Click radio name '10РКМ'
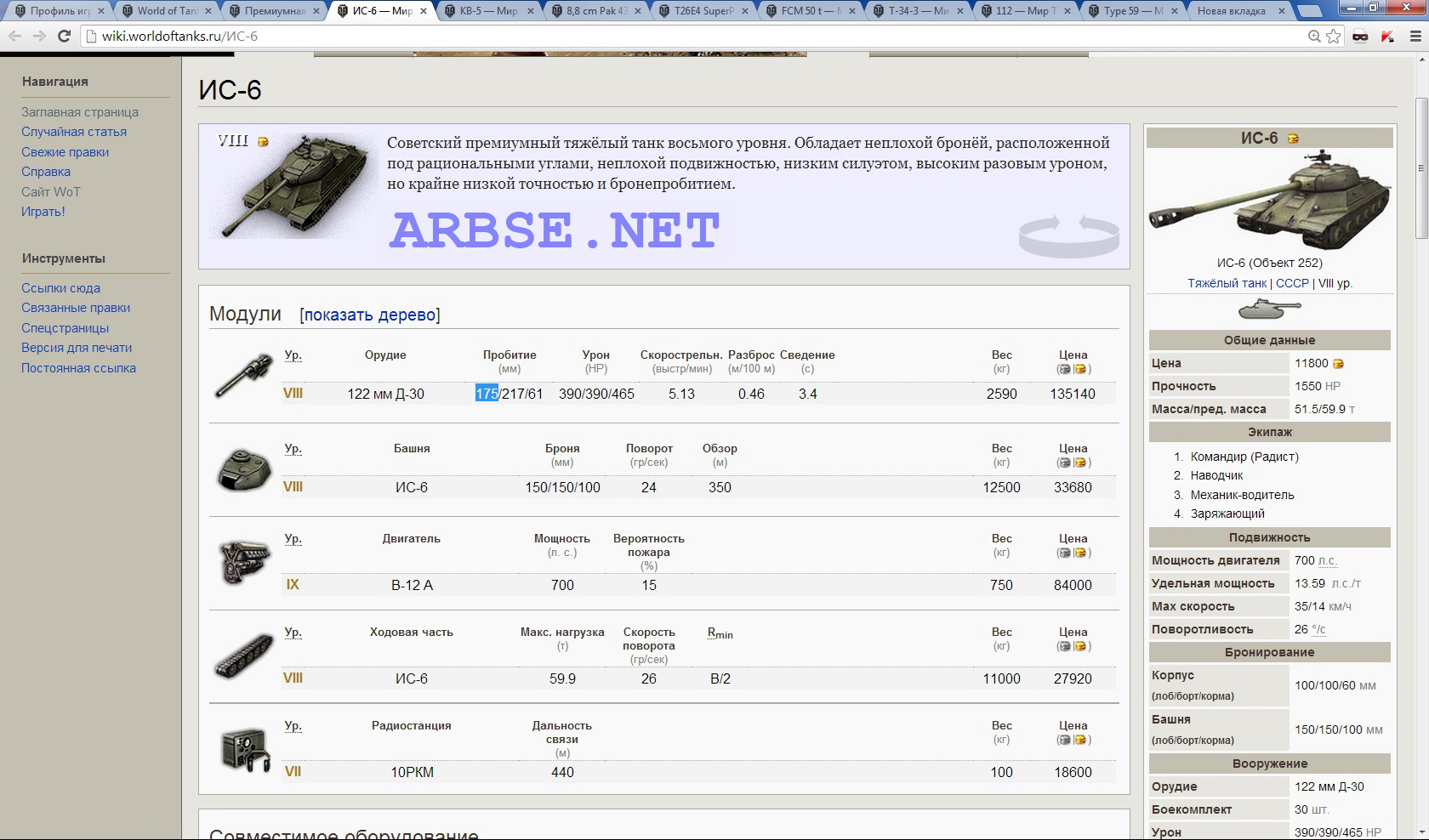Viewport: 1429px width, 840px height. pyautogui.click(x=412, y=772)
